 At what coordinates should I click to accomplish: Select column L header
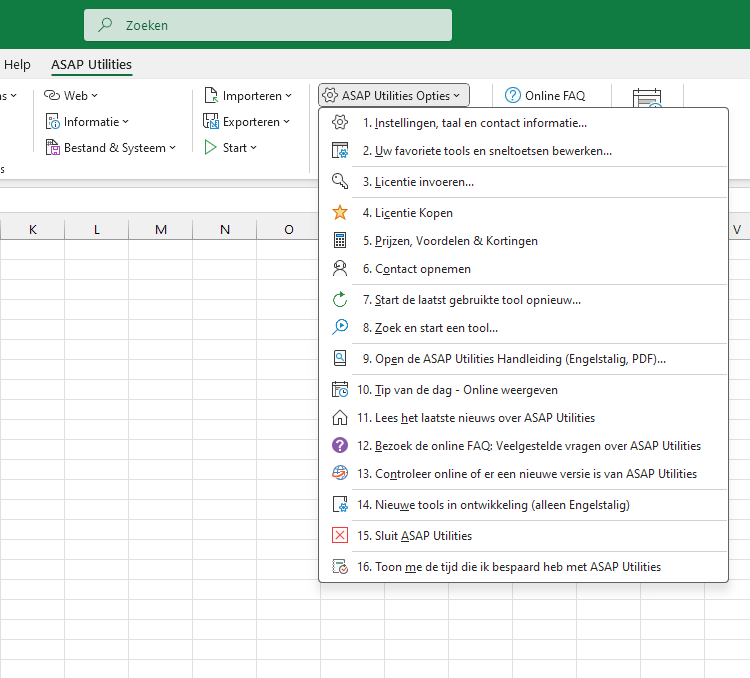[x=97, y=230]
